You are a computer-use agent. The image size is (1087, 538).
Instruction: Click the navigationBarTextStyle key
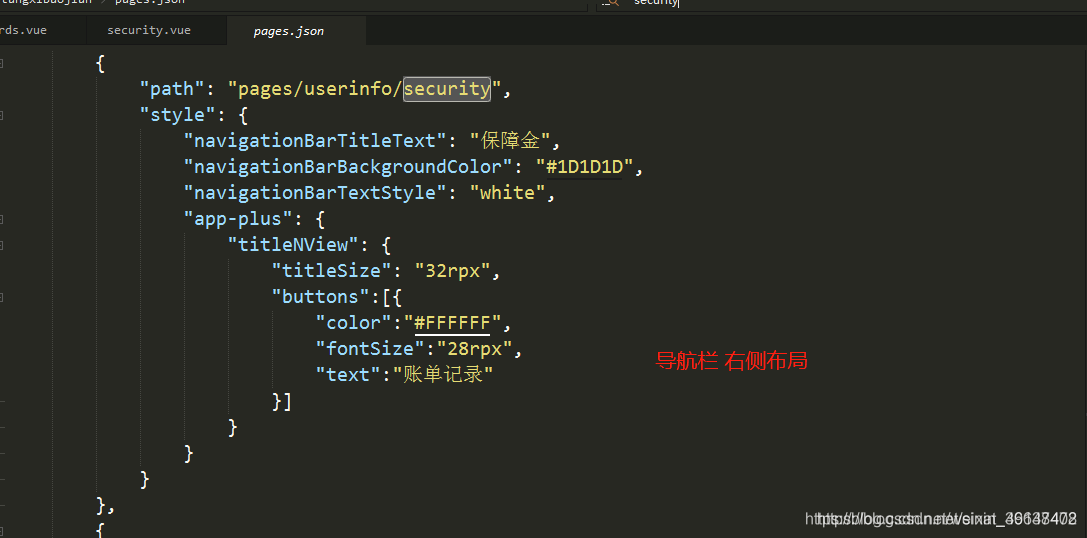313,193
